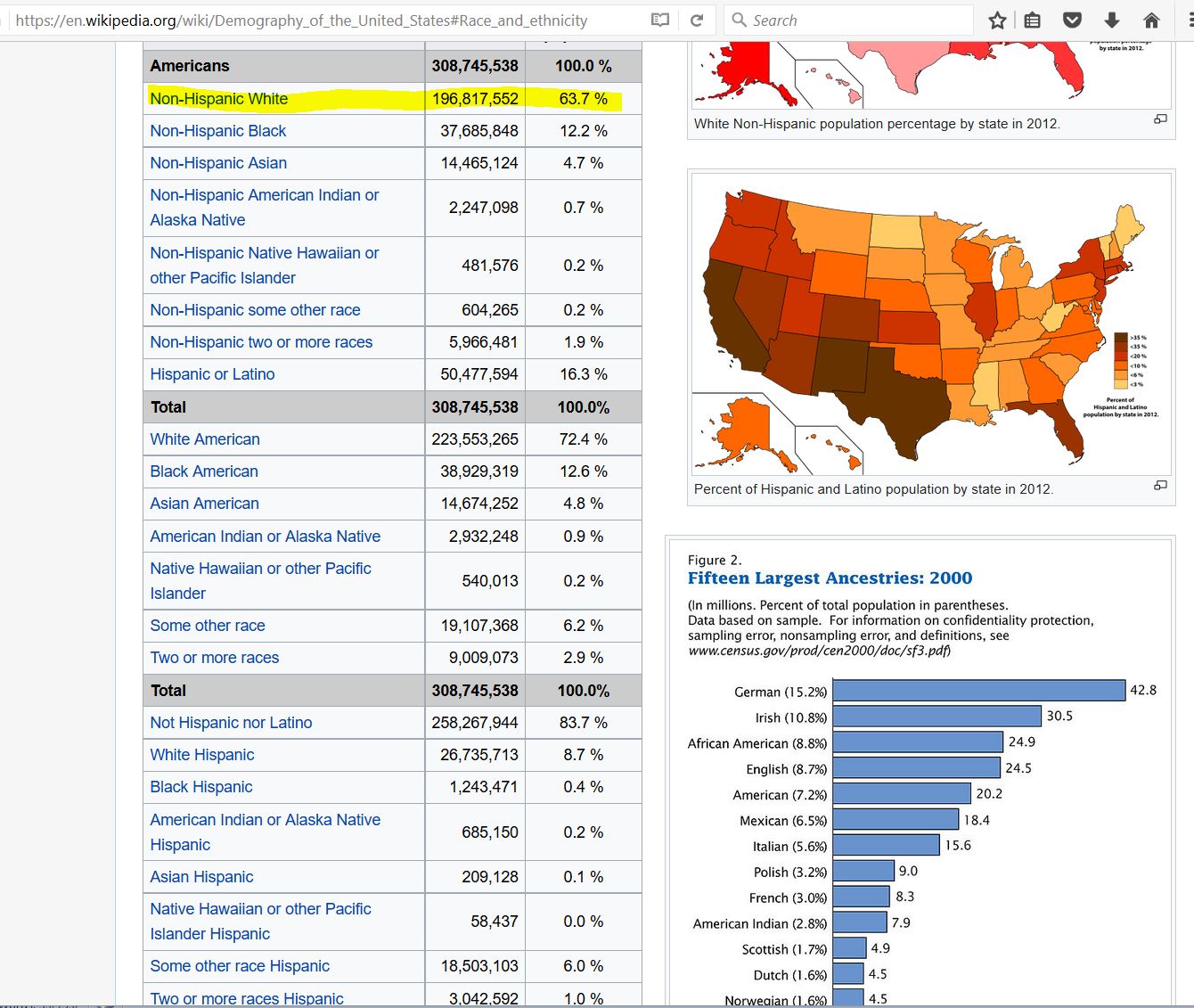Open the Non-Hispanic two or more races link

click(261, 342)
